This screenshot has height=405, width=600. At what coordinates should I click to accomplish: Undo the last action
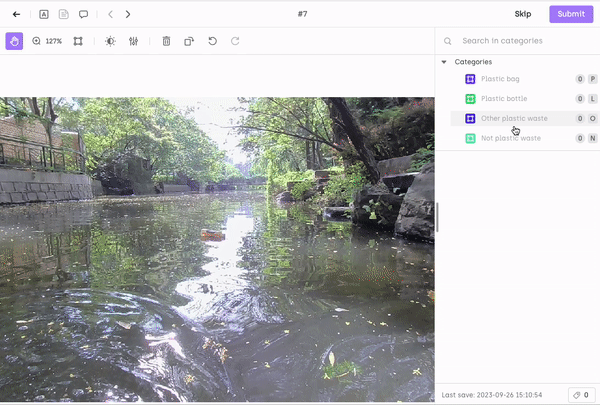point(212,41)
